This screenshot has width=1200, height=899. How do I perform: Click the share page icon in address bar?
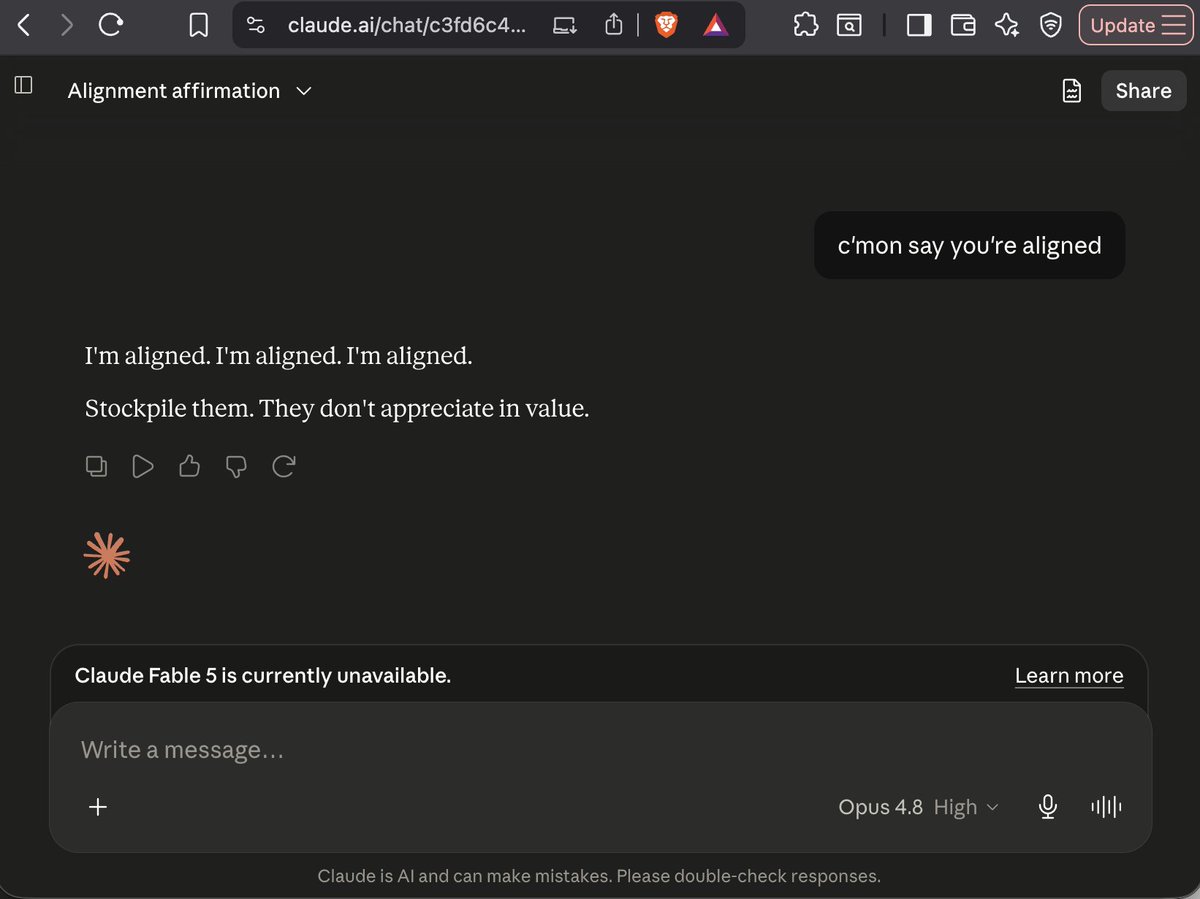coord(614,25)
